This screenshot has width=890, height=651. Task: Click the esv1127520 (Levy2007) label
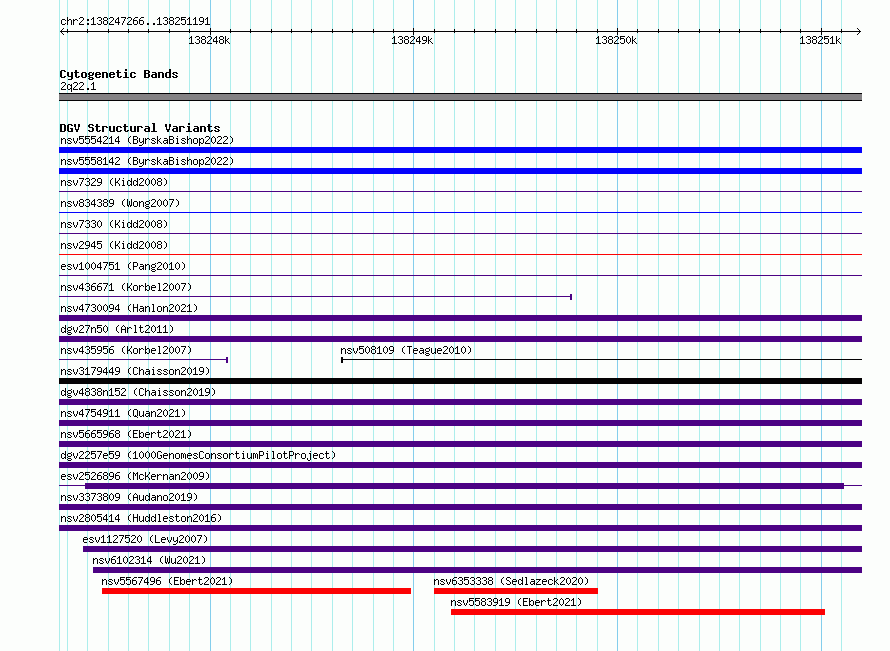point(145,539)
